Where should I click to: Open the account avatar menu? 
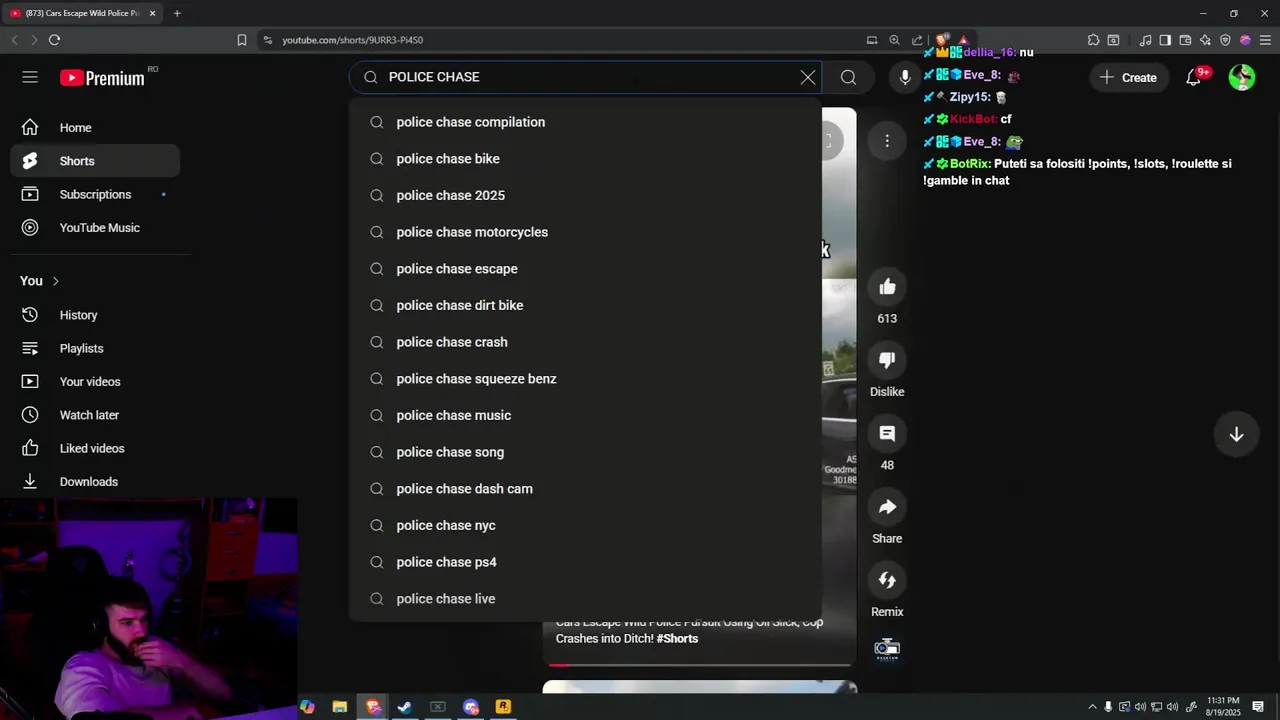1242,77
